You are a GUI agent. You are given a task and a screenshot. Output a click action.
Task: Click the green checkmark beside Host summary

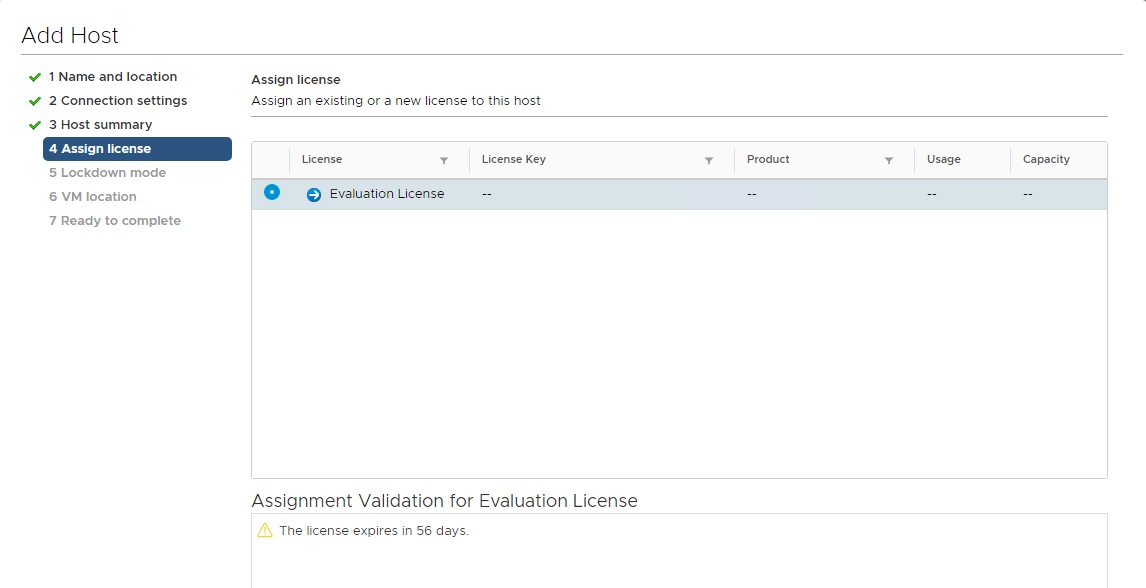[x=34, y=126]
